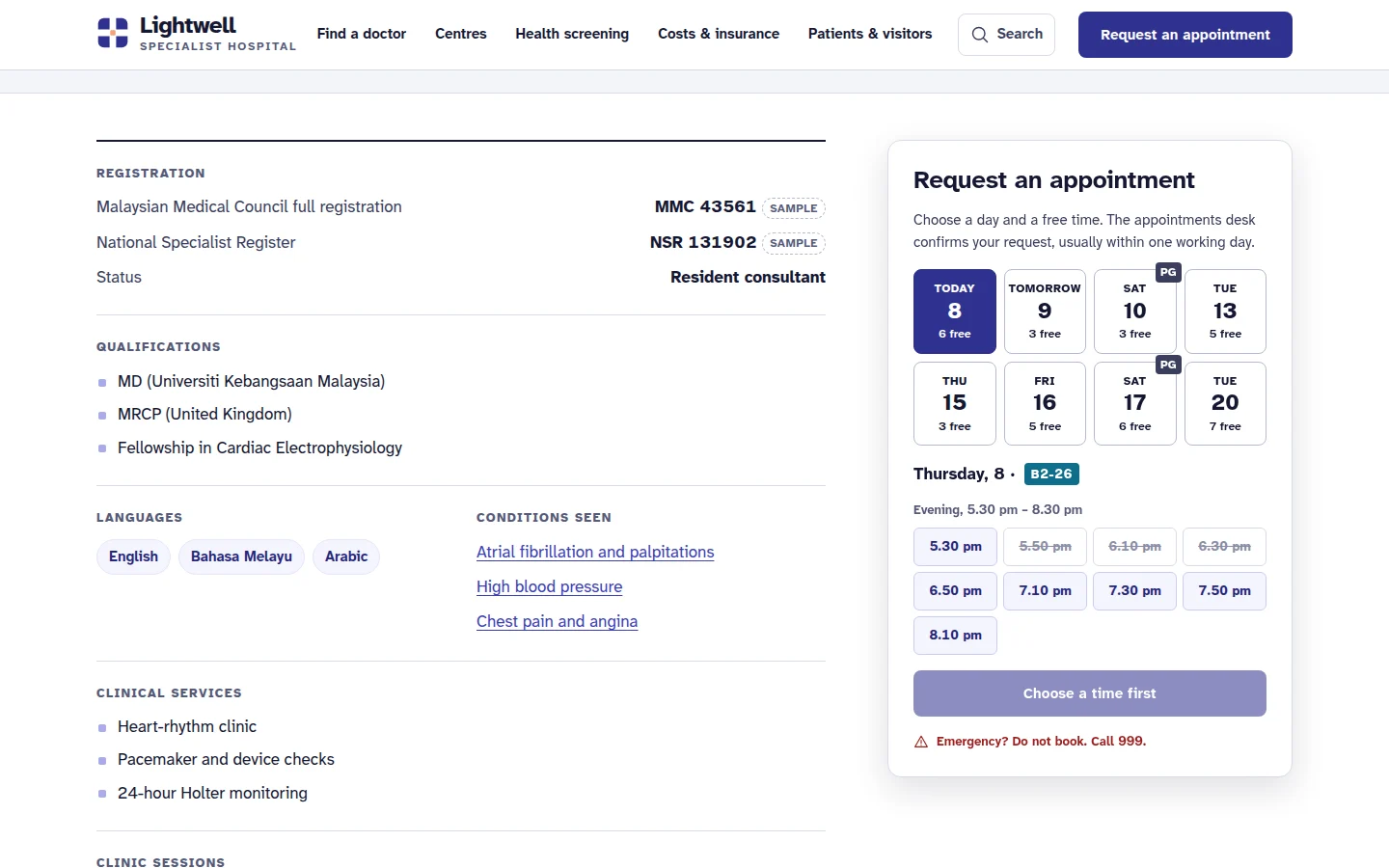The width and height of the screenshot is (1389, 868).
Task: Click the search magnifier icon
Action: tap(980, 35)
